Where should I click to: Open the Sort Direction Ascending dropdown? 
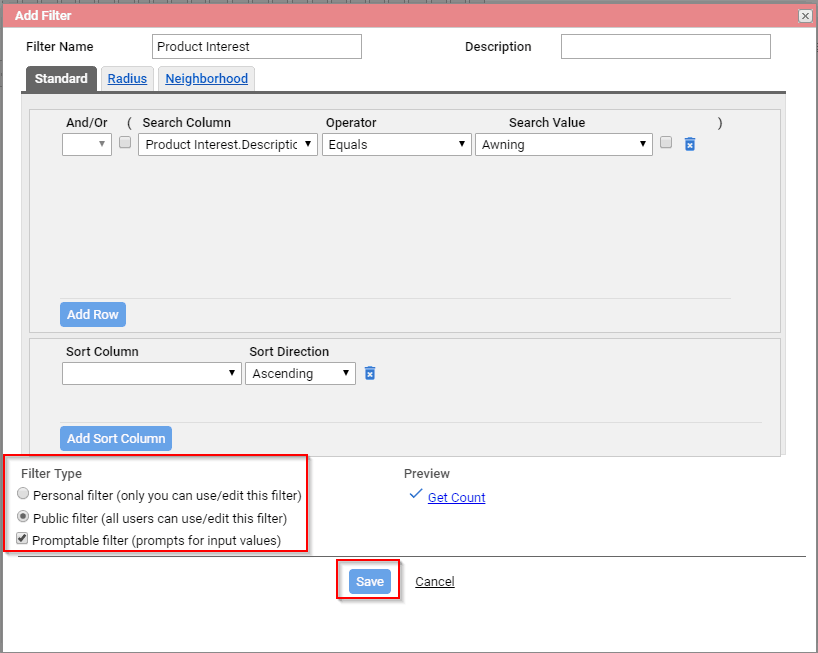[x=300, y=373]
